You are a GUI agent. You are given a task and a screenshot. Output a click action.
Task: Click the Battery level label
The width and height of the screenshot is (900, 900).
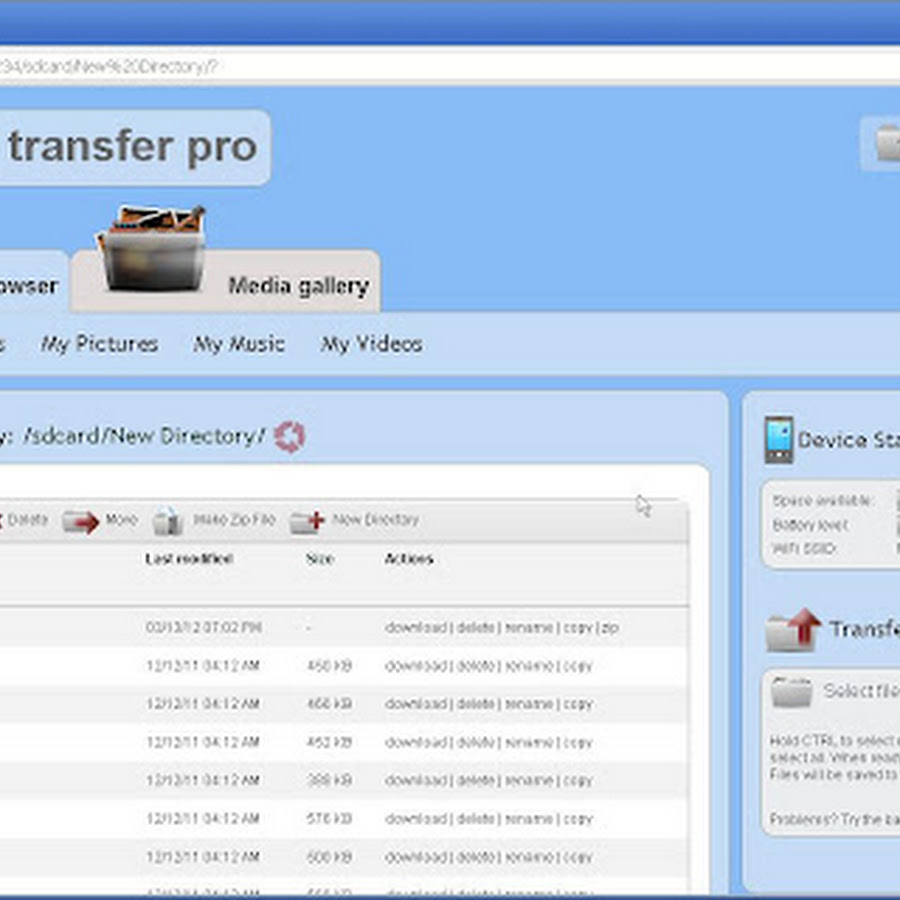[x=810, y=525]
